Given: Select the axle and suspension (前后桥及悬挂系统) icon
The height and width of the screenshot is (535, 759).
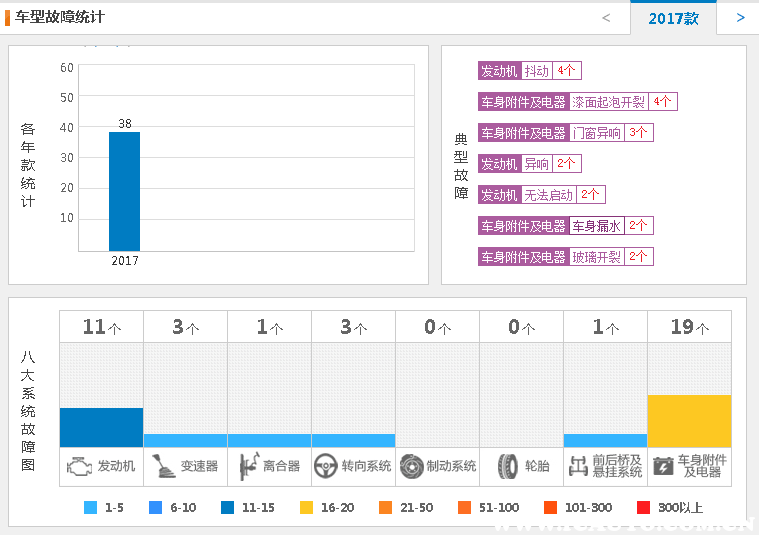Looking at the screenshot, I should [x=579, y=466].
